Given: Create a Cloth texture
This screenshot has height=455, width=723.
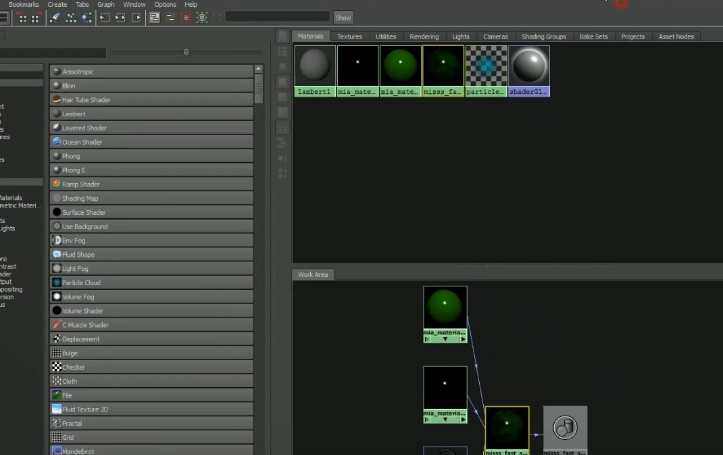Looking at the screenshot, I should 152,381.
